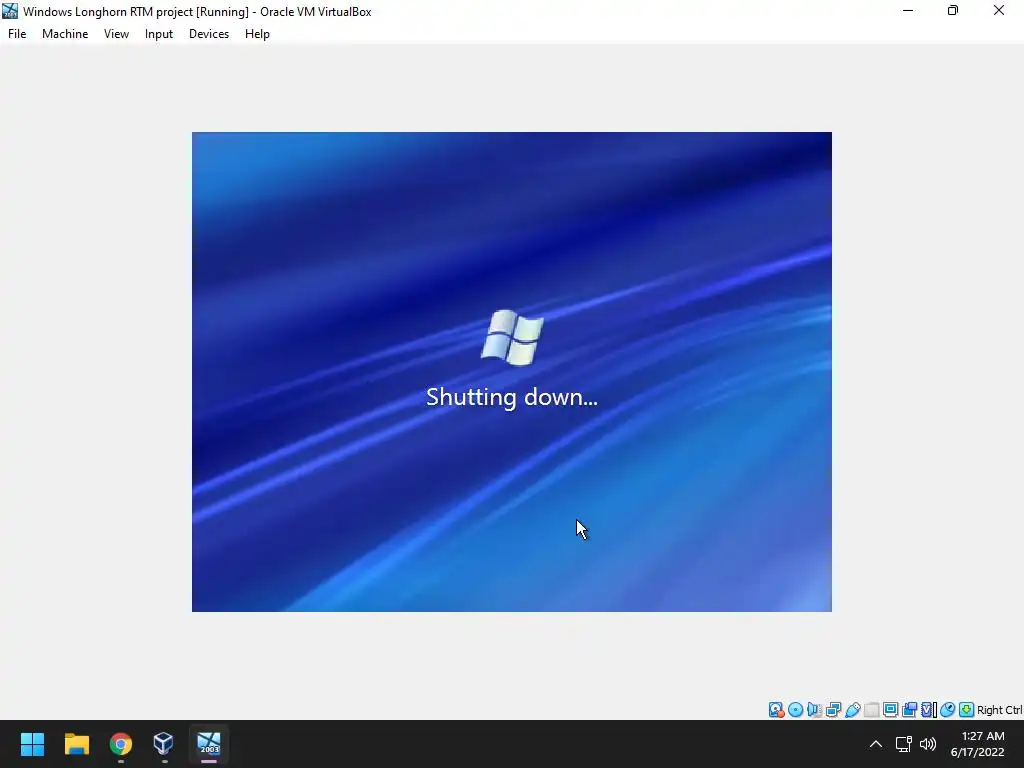Click the shared folders status icon
This screenshot has width=1024, height=768.
[x=871, y=709]
